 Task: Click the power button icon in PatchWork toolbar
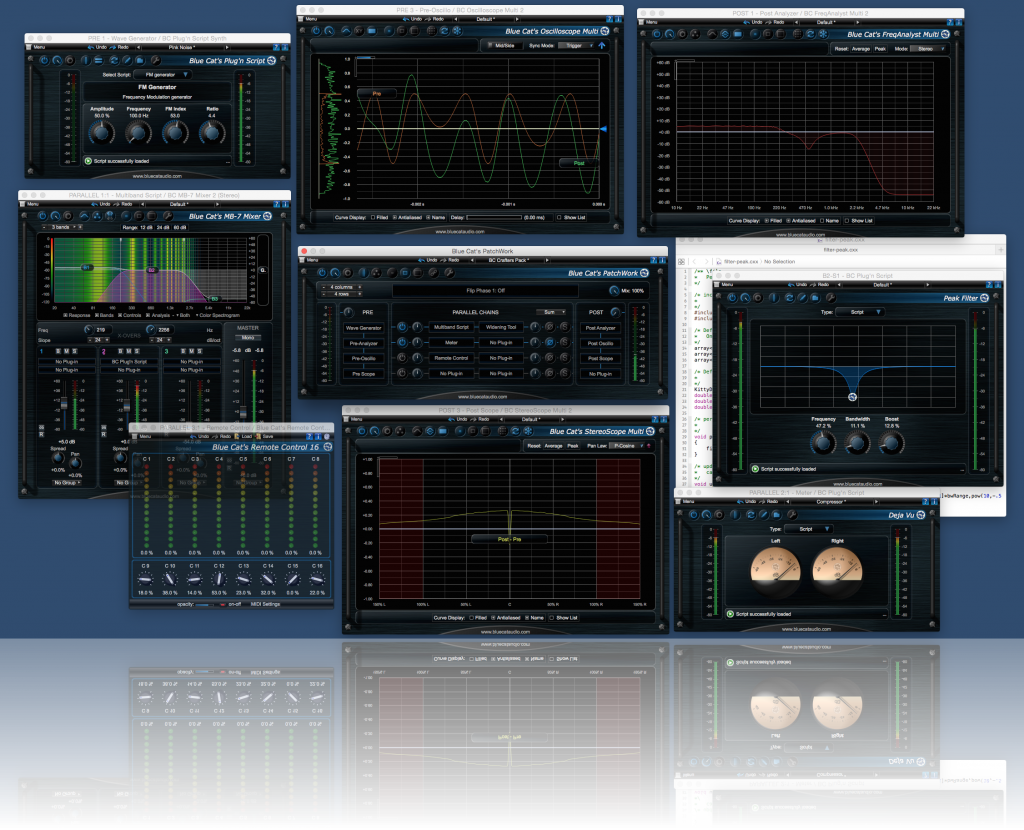tap(321, 274)
